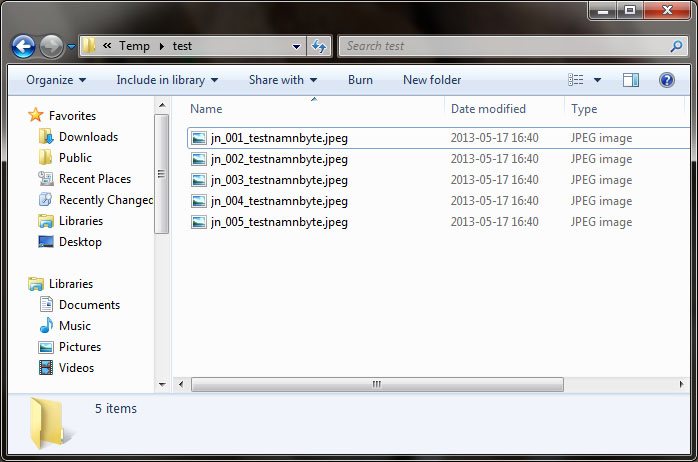
Task: Click the date of jn_002_testnamnbyte.jpeg row
Action: tap(494, 159)
